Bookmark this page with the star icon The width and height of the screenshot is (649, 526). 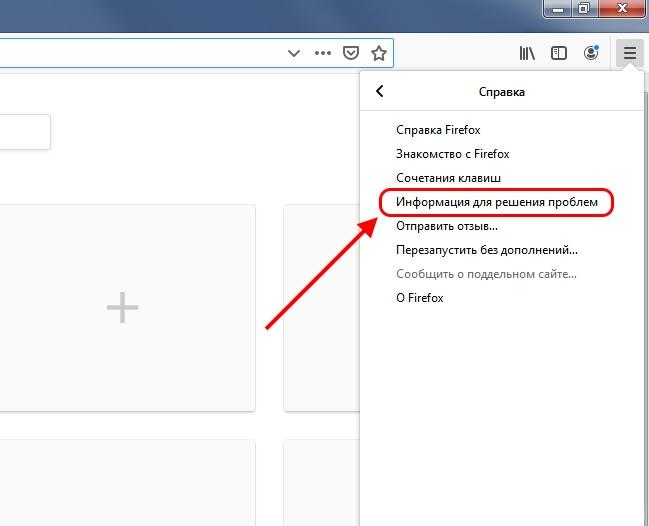pyautogui.click(x=378, y=53)
